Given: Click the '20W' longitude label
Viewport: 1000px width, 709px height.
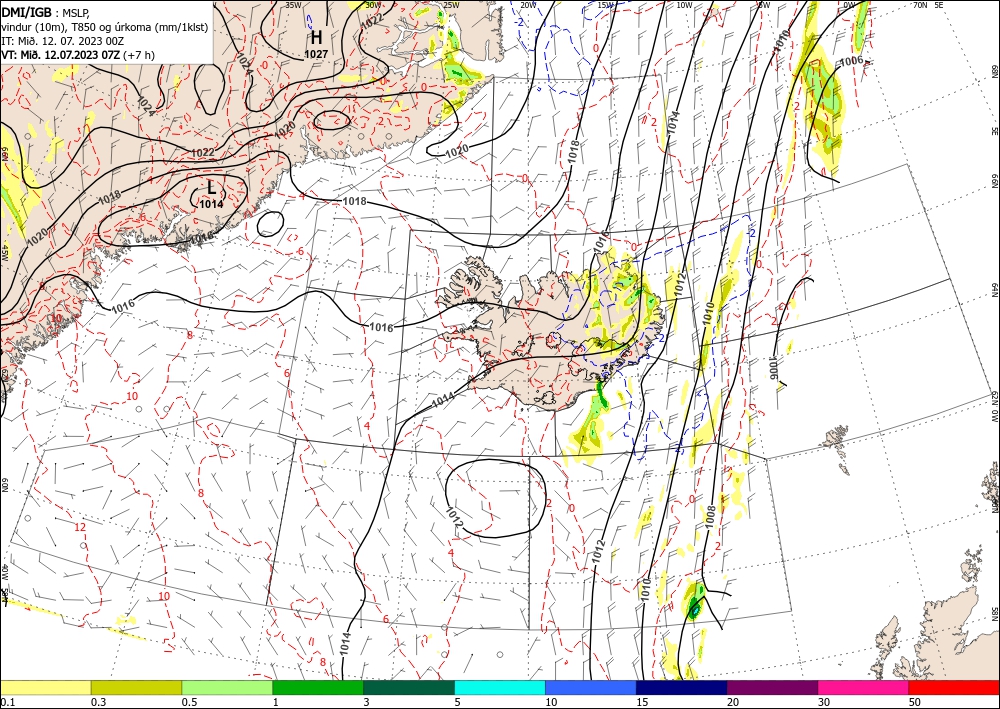Looking at the screenshot, I should coord(527,5).
